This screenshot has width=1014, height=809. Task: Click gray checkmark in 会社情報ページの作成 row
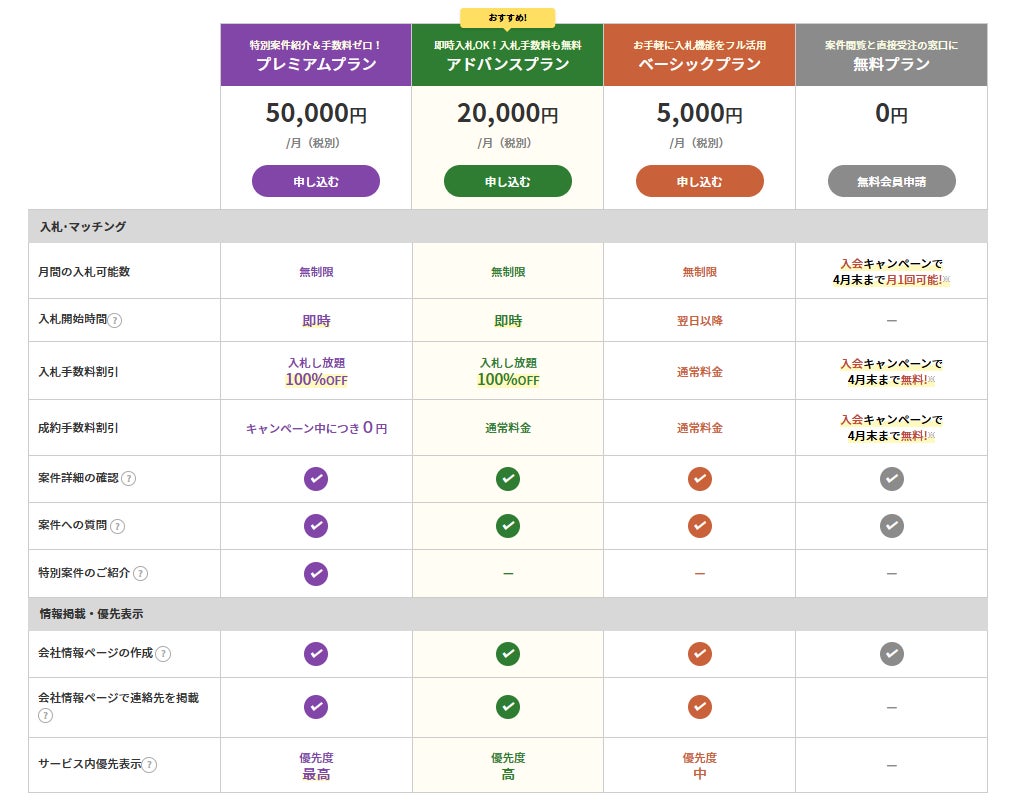tap(892, 654)
